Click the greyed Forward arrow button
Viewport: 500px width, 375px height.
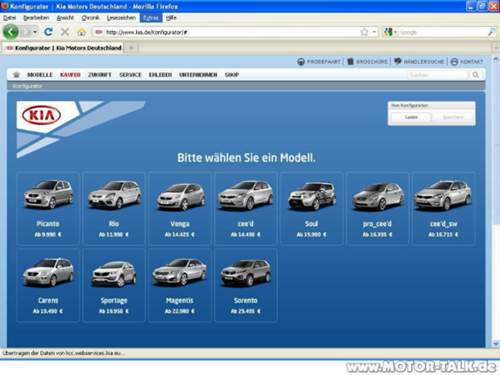[x=27, y=32]
